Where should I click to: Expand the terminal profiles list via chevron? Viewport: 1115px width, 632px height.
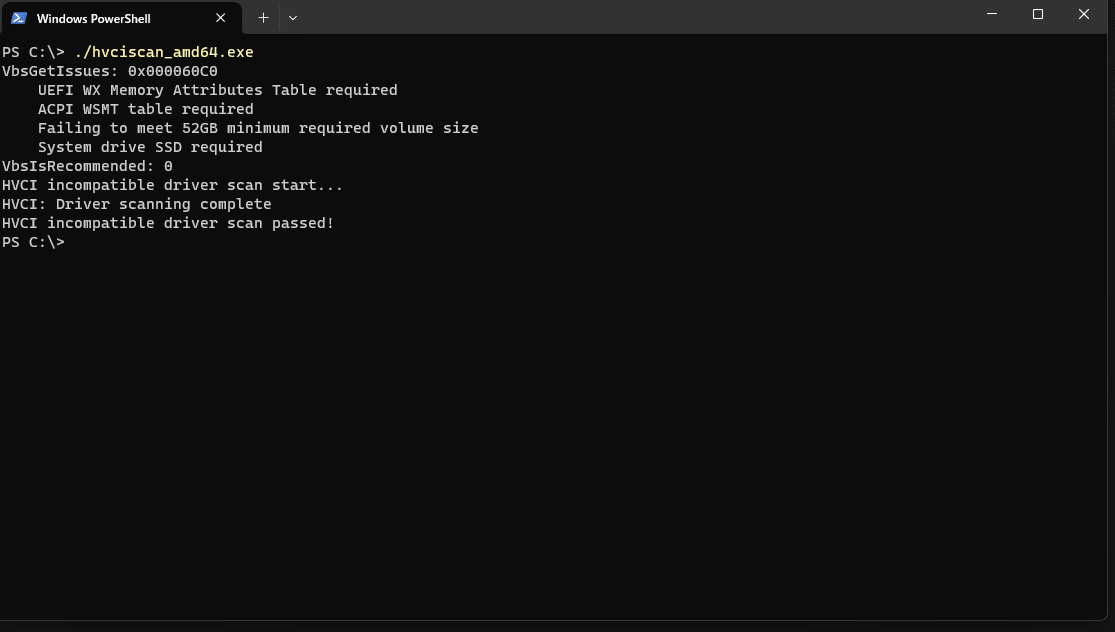(292, 17)
